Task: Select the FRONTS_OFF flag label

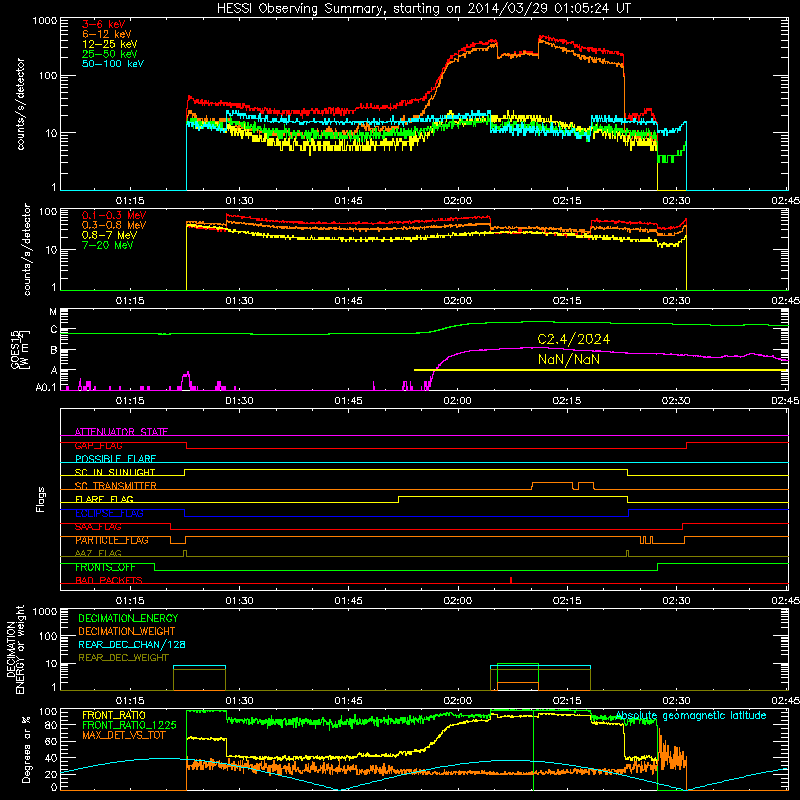Action: pos(105,567)
